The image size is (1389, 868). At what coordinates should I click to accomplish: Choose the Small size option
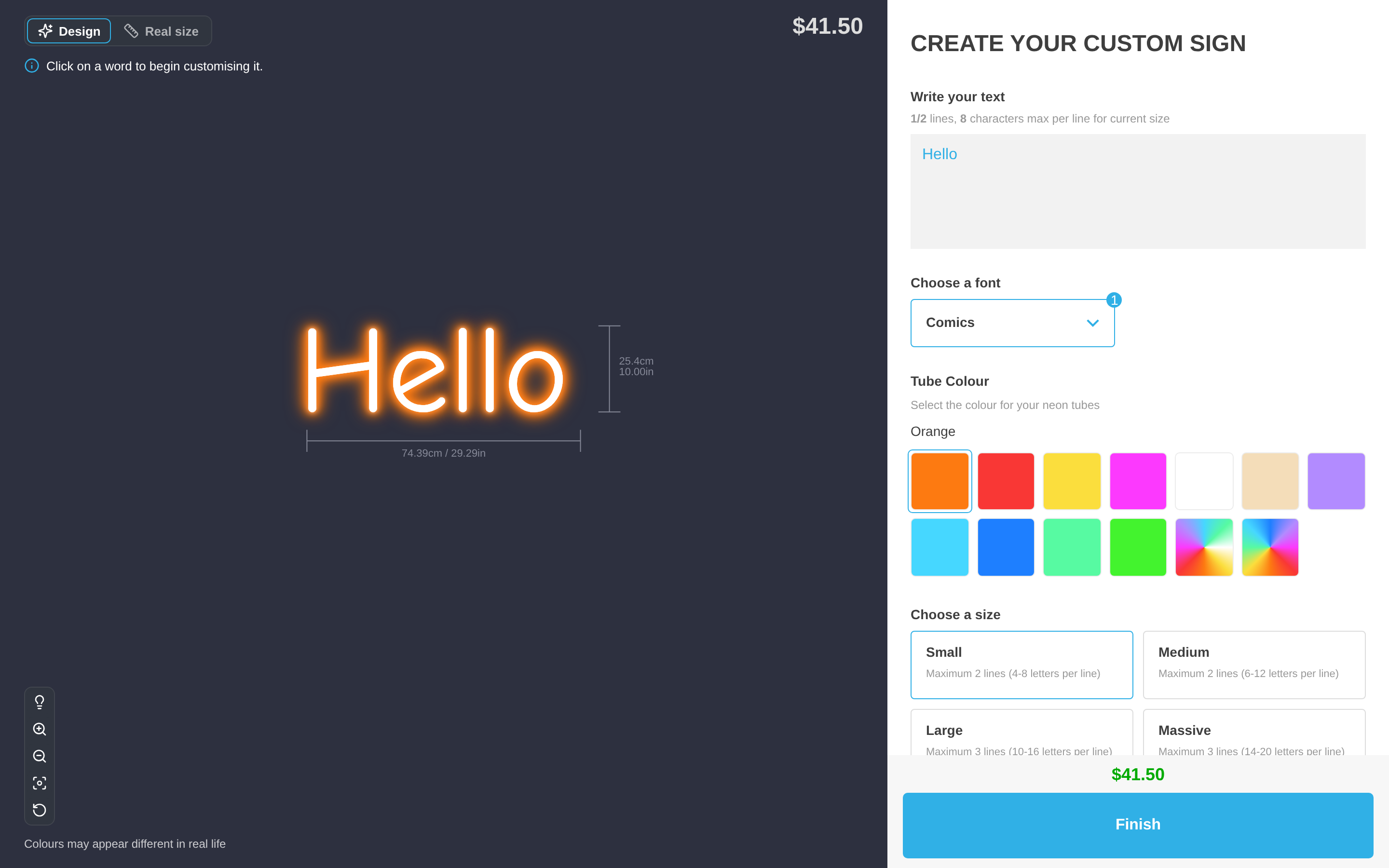point(1021,665)
